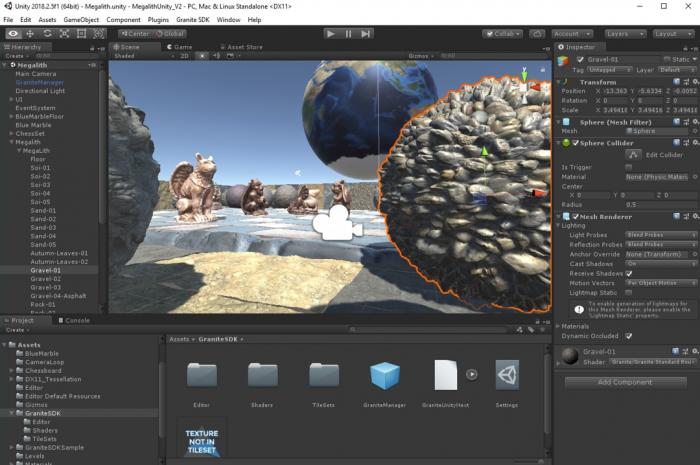This screenshot has width=700, height=465.
Task: Open the Shaded draw mode dropdown
Action: tap(144, 56)
